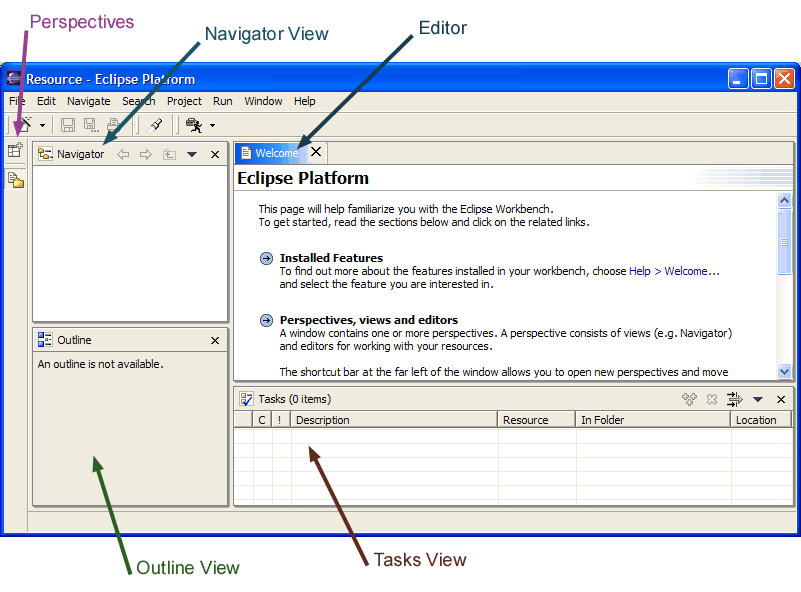This screenshot has height=592, width=801.
Task: Close the Outline view
Action: click(x=215, y=340)
